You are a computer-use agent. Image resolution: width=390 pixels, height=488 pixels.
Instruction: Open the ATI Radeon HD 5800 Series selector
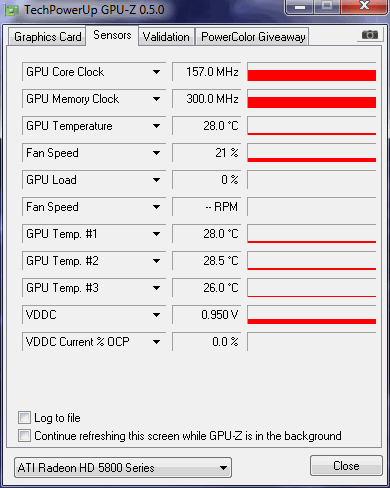(x=123, y=467)
